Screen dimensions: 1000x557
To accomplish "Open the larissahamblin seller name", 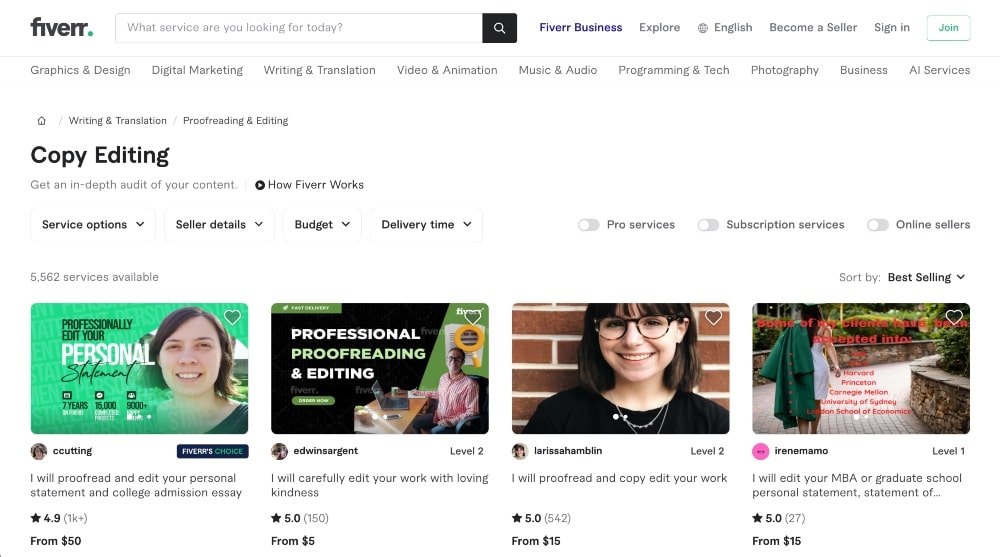I will point(568,451).
